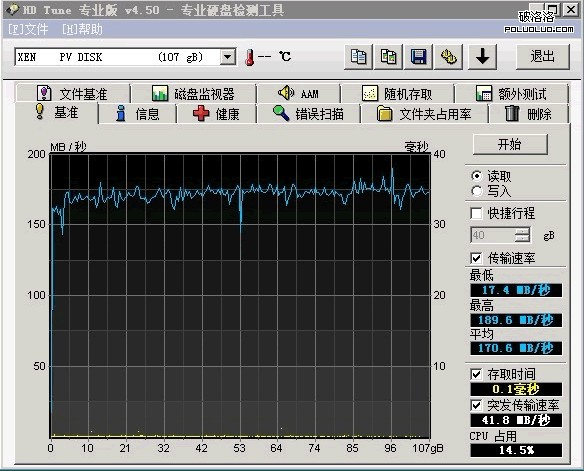The height and width of the screenshot is (471, 584).
Task: Close the HD Tune window
Action: click(x=571, y=9)
